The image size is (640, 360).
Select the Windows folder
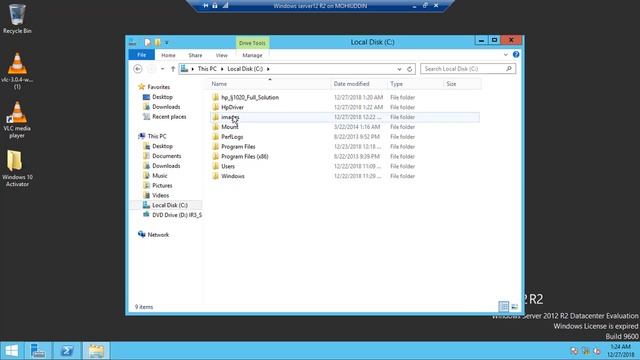coord(233,176)
